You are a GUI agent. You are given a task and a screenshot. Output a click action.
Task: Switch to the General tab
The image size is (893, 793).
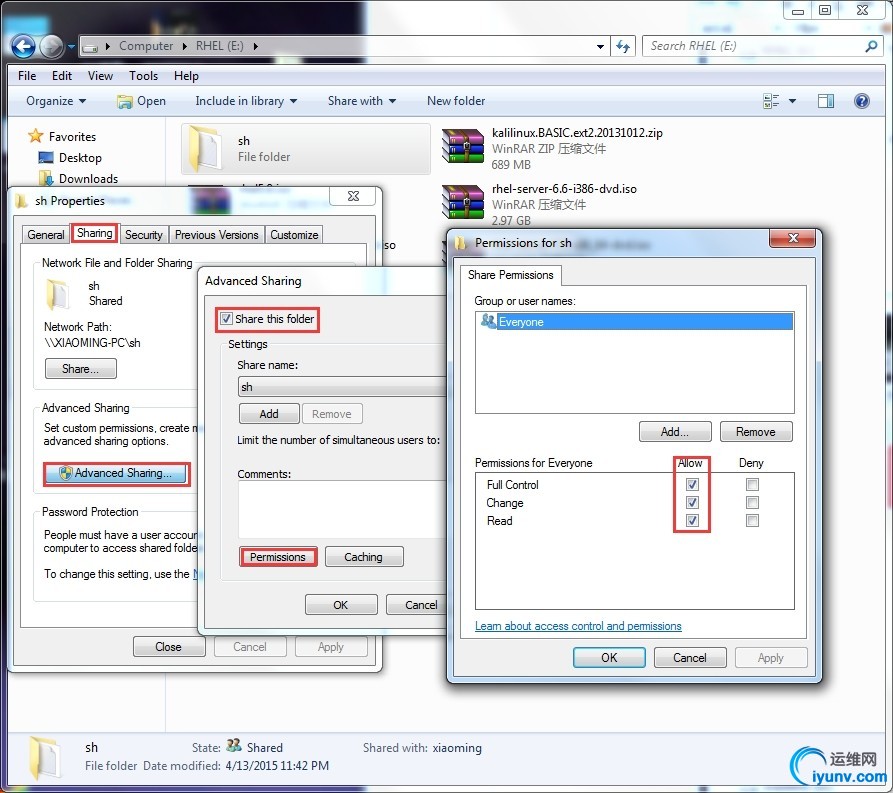click(46, 235)
